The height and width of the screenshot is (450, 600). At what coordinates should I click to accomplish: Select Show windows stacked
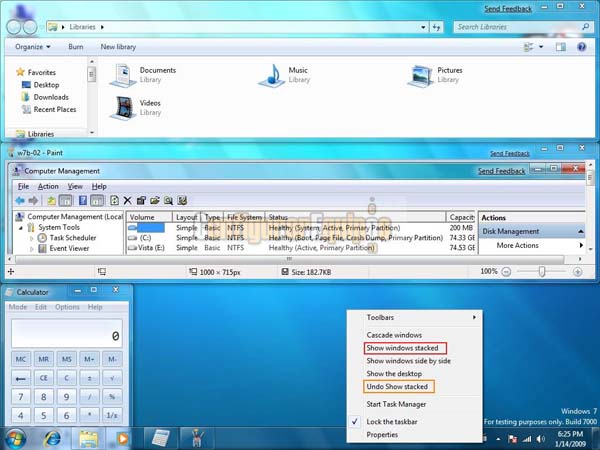click(403, 348)
